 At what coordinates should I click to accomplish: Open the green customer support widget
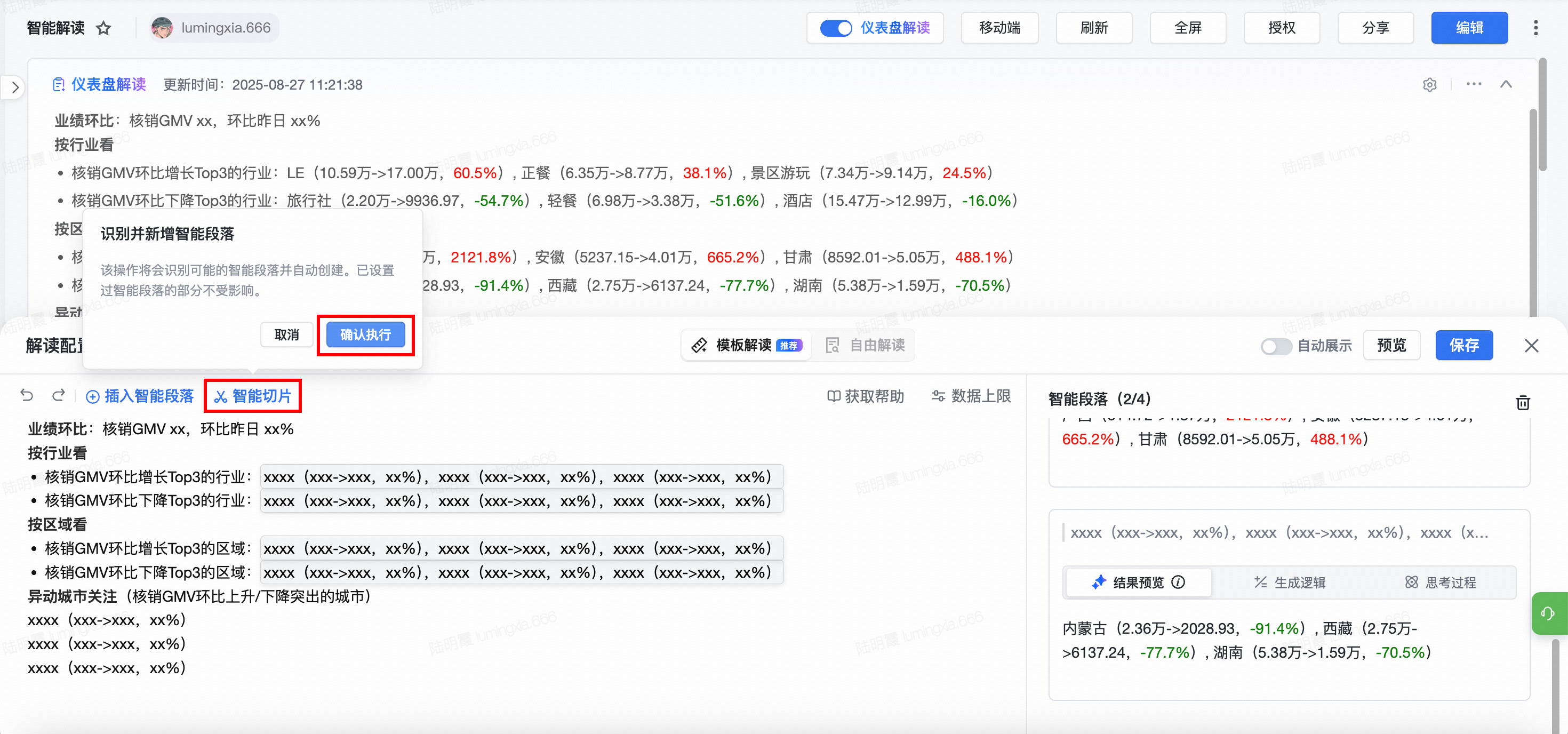(1548, 613)
